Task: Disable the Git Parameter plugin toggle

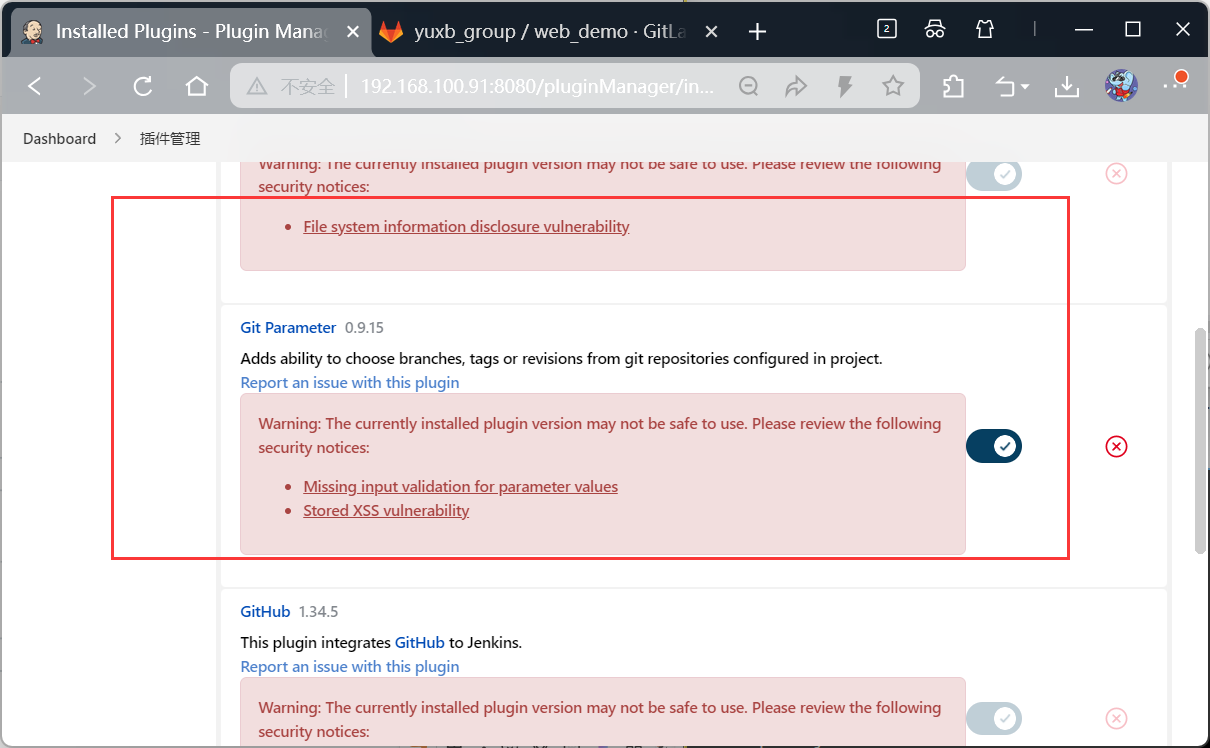Action: (x=994, y=446)
